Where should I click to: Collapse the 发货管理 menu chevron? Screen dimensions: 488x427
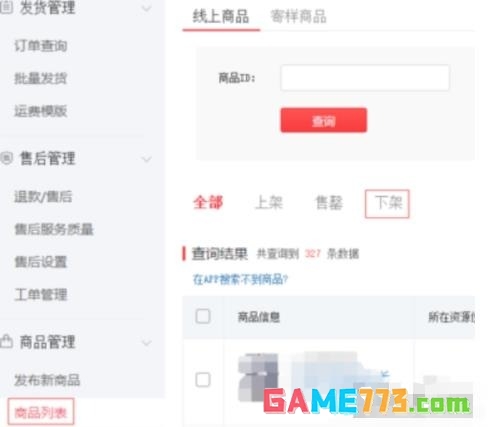click(x=146, y=8)
